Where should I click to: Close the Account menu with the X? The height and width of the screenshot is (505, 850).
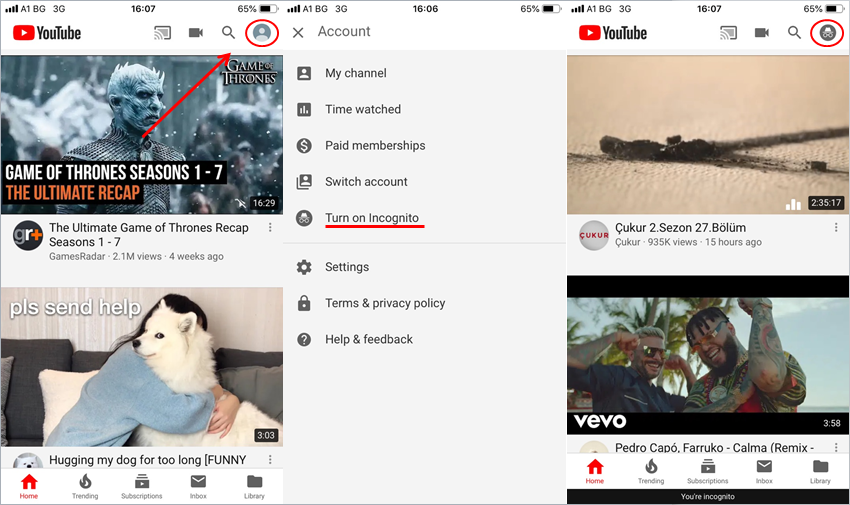pyautogui.click(x=298, y=33)
